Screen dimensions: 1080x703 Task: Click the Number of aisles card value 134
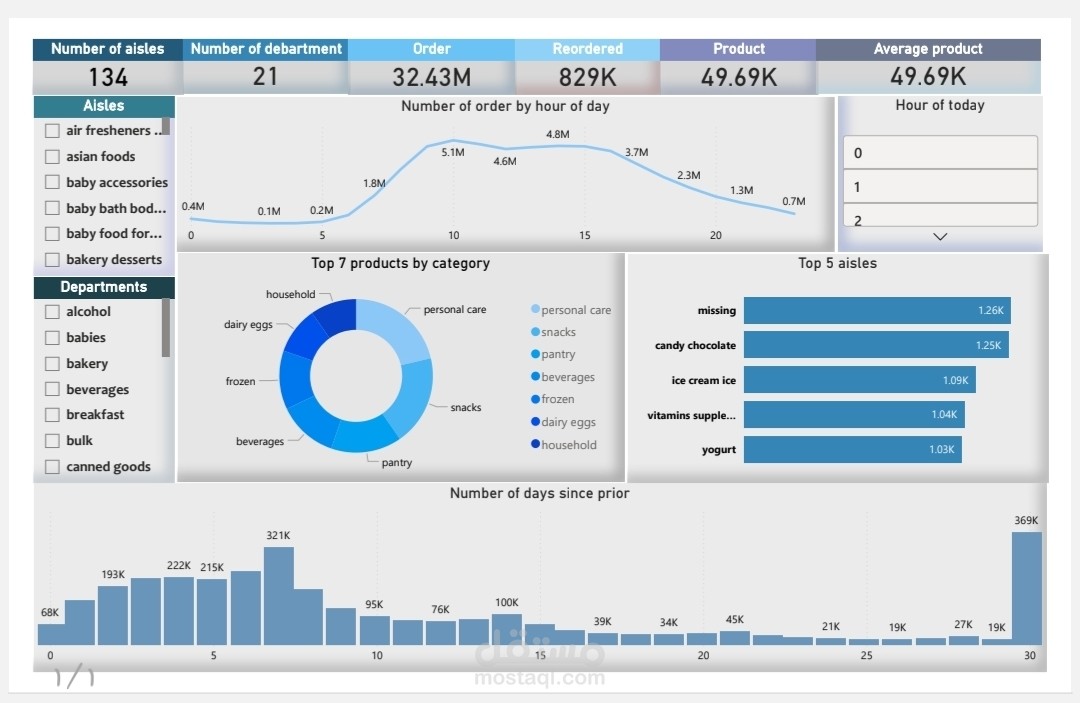point(108,77)
